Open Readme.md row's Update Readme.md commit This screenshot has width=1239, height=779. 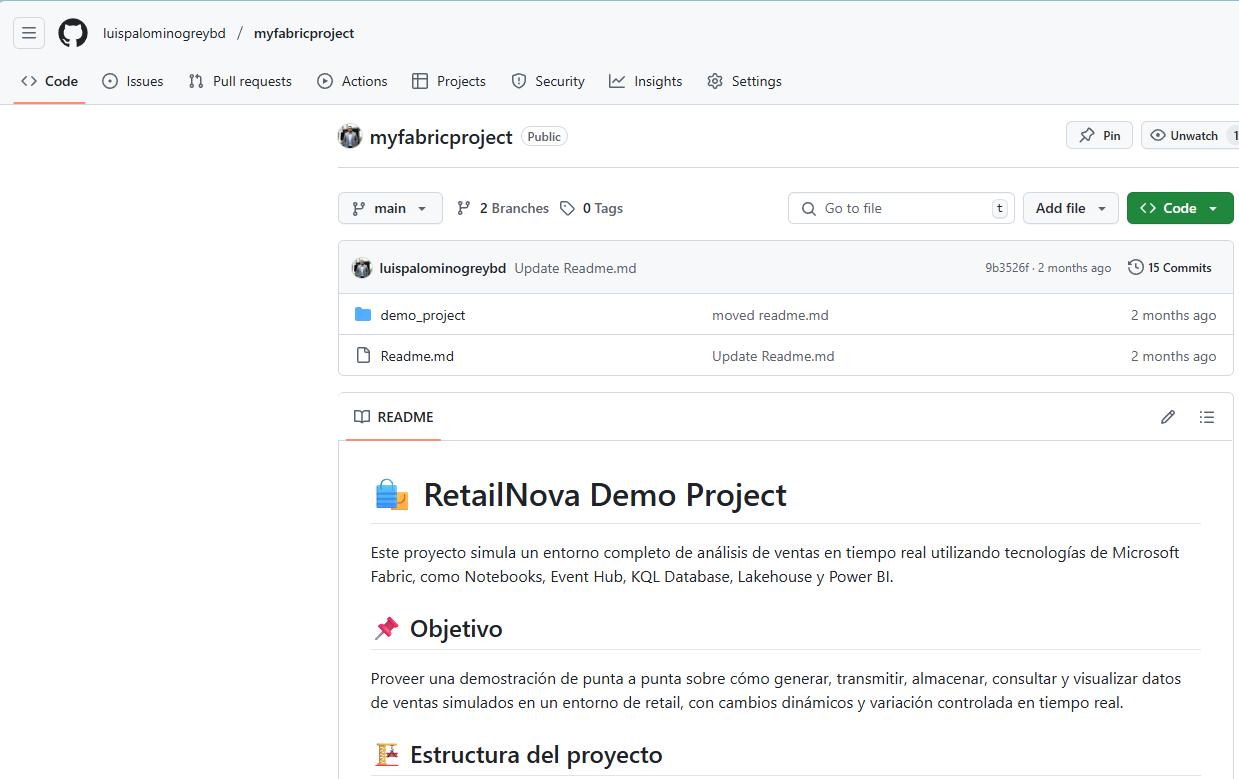(x=773, y=356)
